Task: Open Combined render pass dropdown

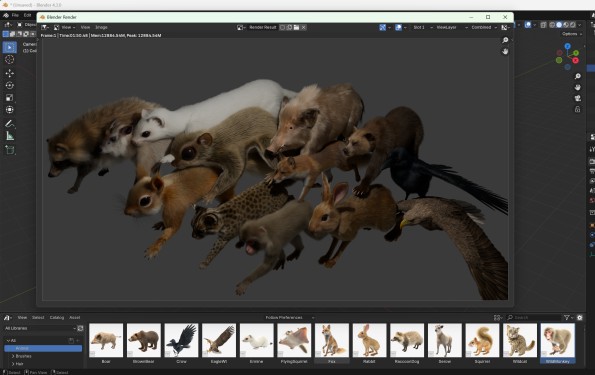Action: point(484,27)
